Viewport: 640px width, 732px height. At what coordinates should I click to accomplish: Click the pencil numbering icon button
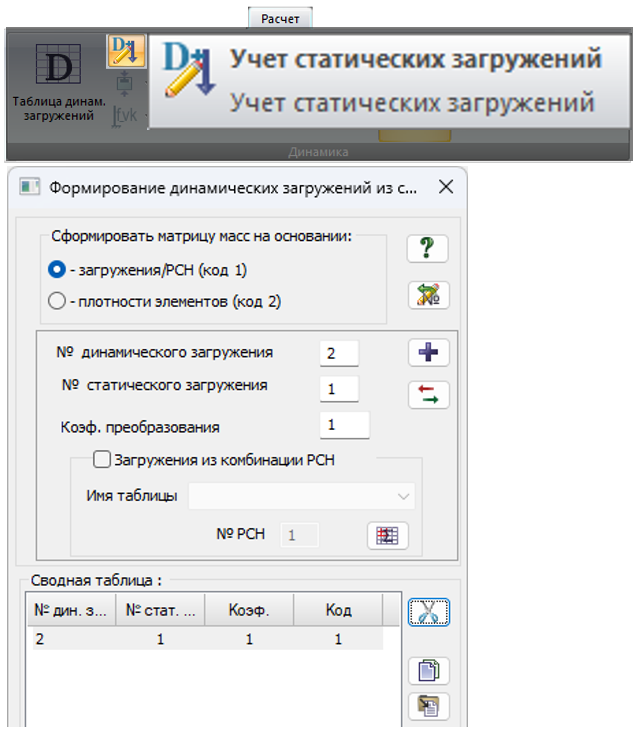point(428,295)
